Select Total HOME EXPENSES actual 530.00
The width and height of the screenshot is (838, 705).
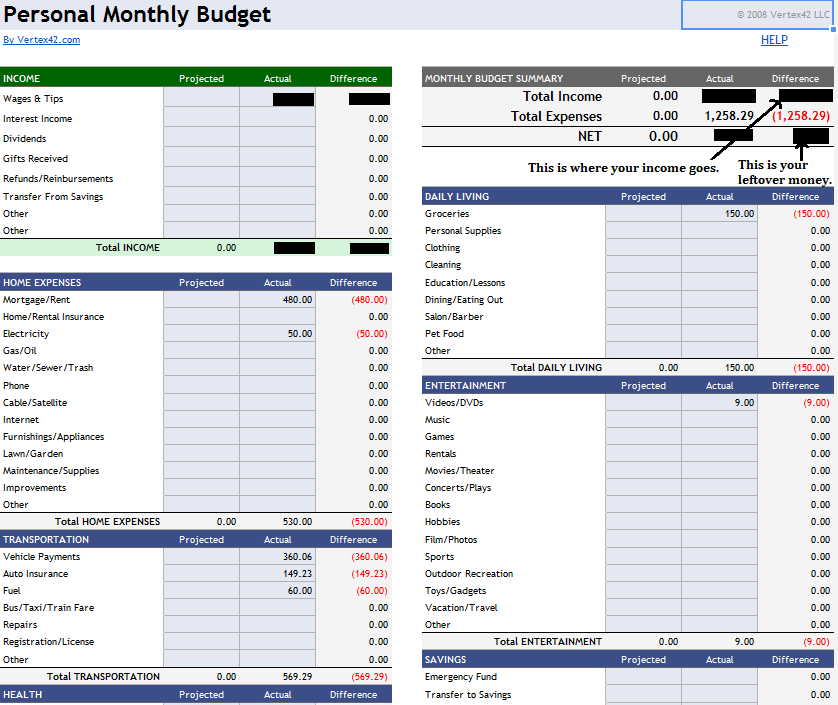[x=297, y=522]
